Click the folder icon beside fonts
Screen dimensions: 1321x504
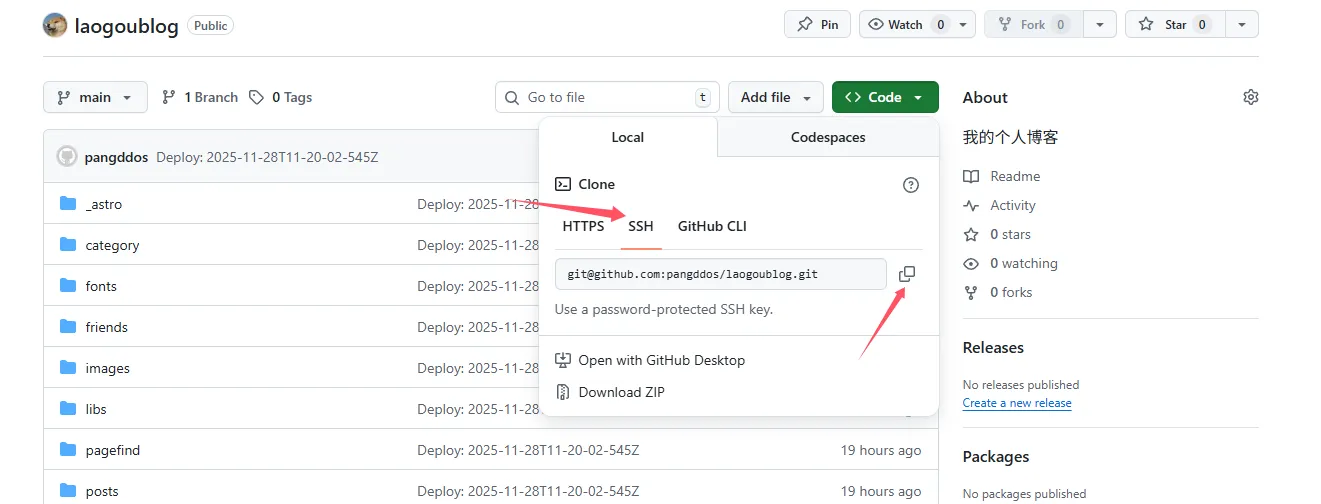click(x=68, y=286)
